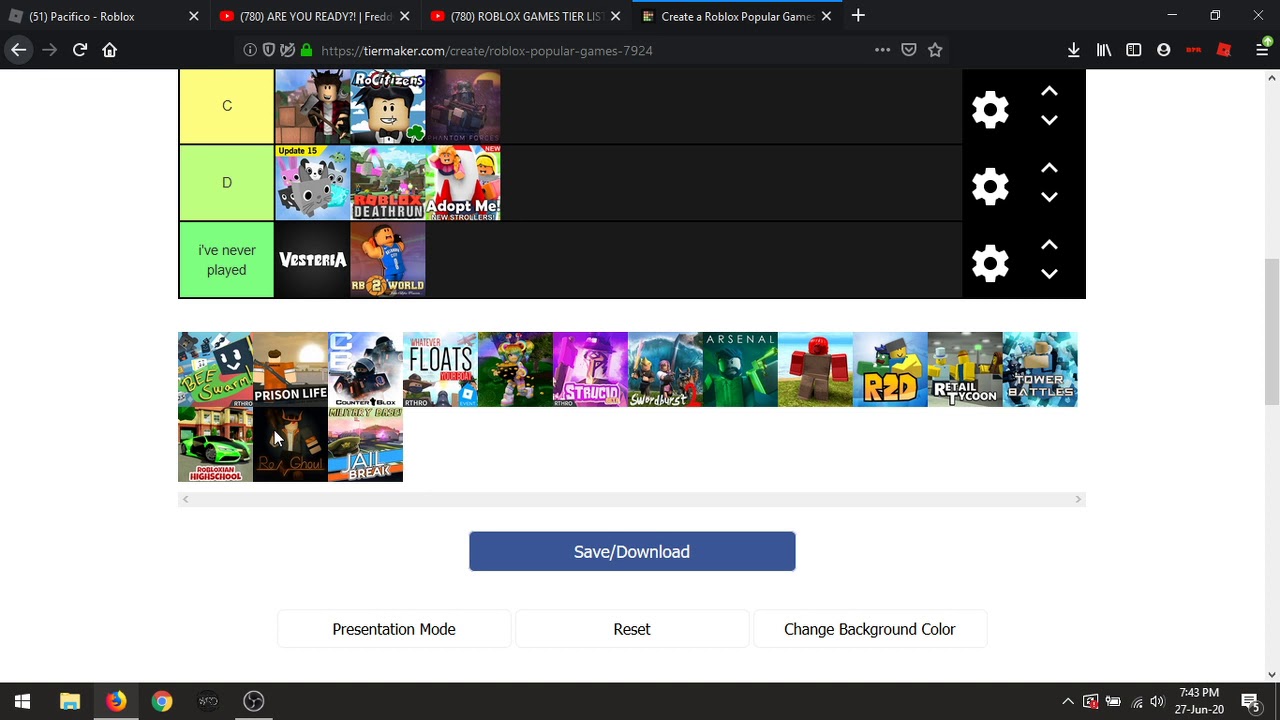Toggle Firefox sidebar view
The height and width of the screenshot is (720, 1280).
(1134, 50)
